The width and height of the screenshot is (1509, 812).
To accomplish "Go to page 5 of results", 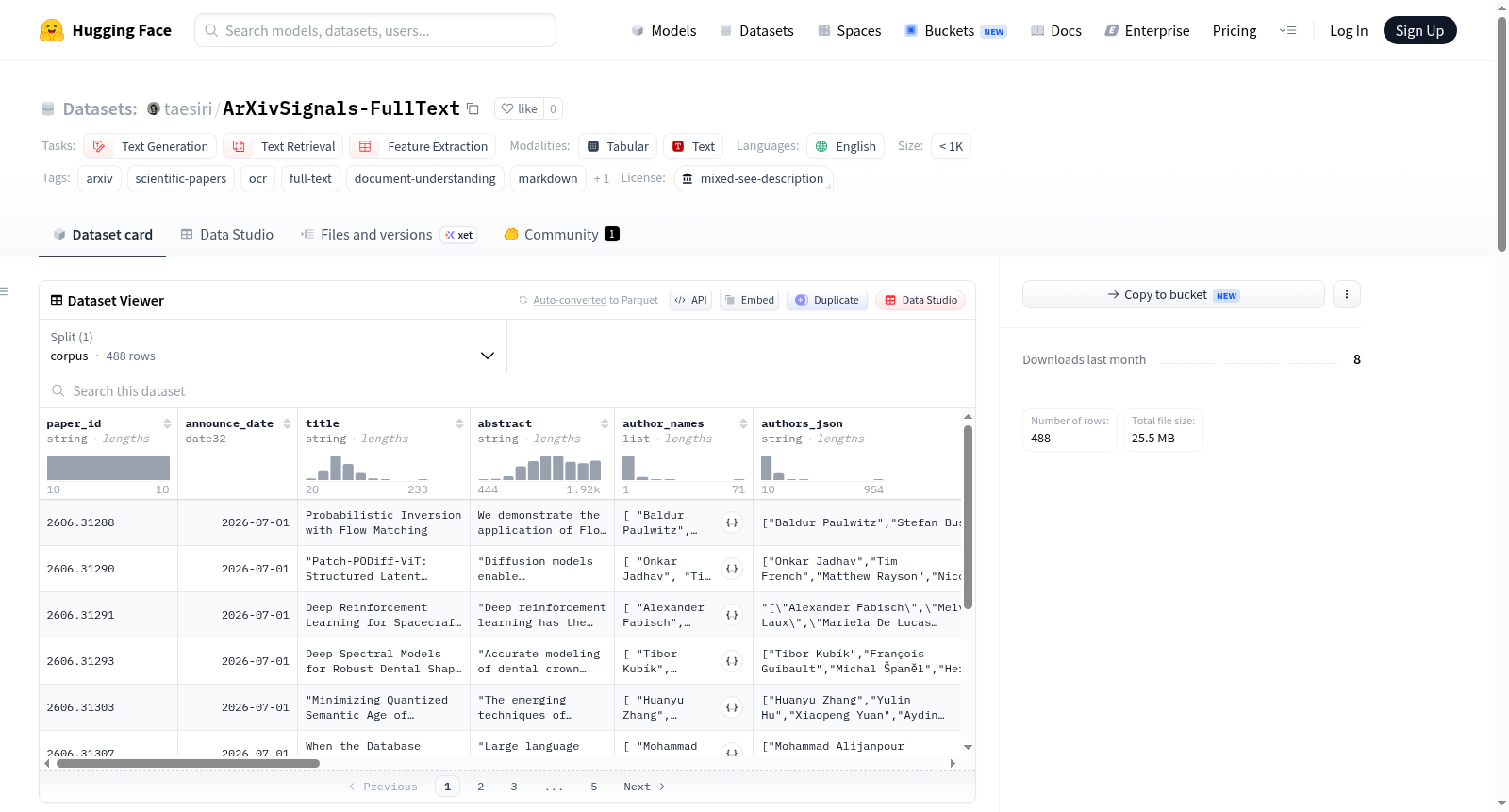I will click(x=594, y=787).
